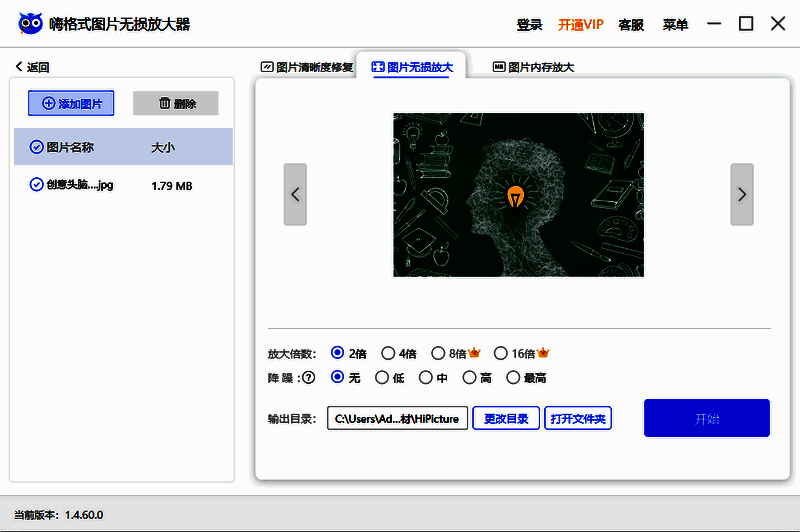Start processing with 开始 button
The image size is (800, 532).
707,418
